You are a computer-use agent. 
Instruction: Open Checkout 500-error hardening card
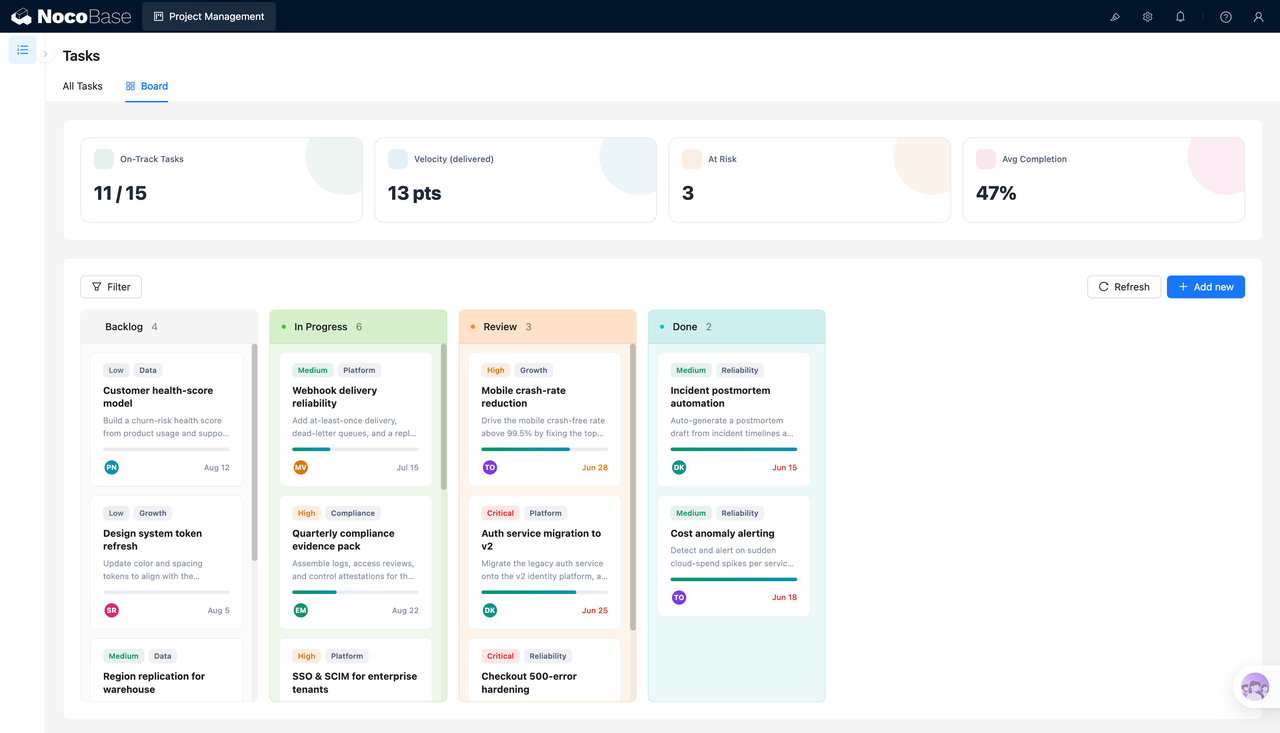pyautogui.click(x=544, y=670)
